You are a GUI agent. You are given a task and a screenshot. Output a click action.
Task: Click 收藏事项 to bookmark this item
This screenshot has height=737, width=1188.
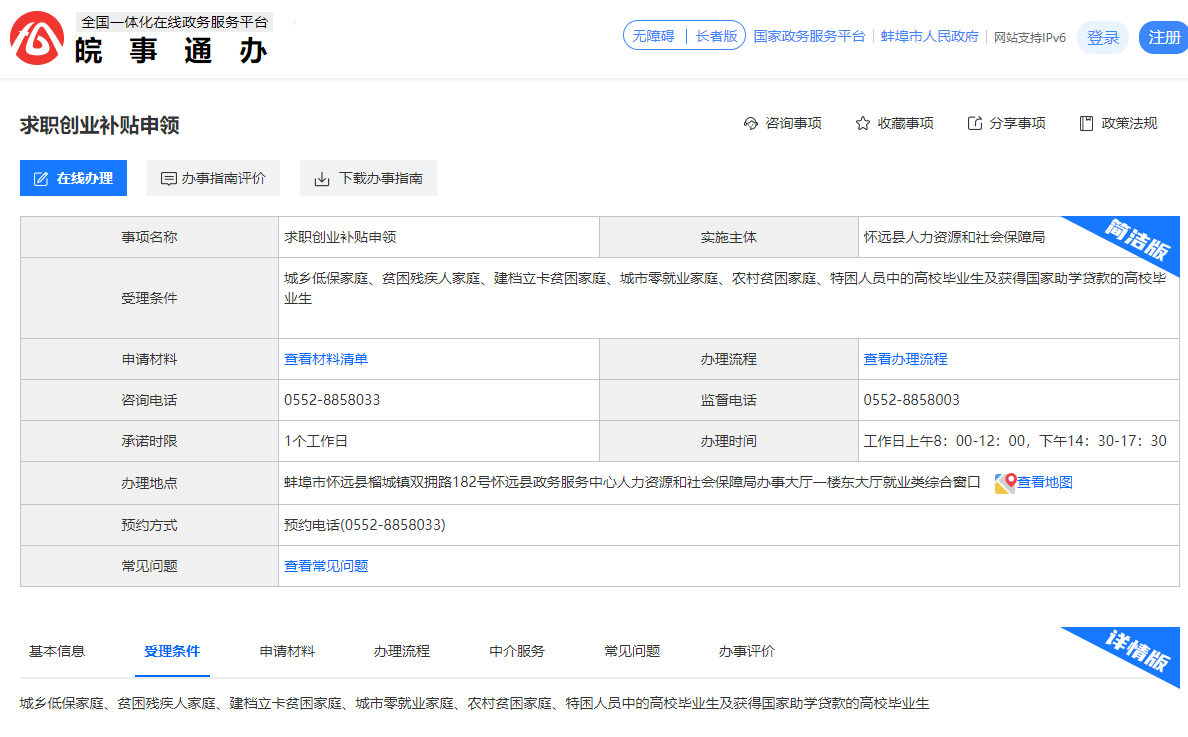click(x=905, y=123)
